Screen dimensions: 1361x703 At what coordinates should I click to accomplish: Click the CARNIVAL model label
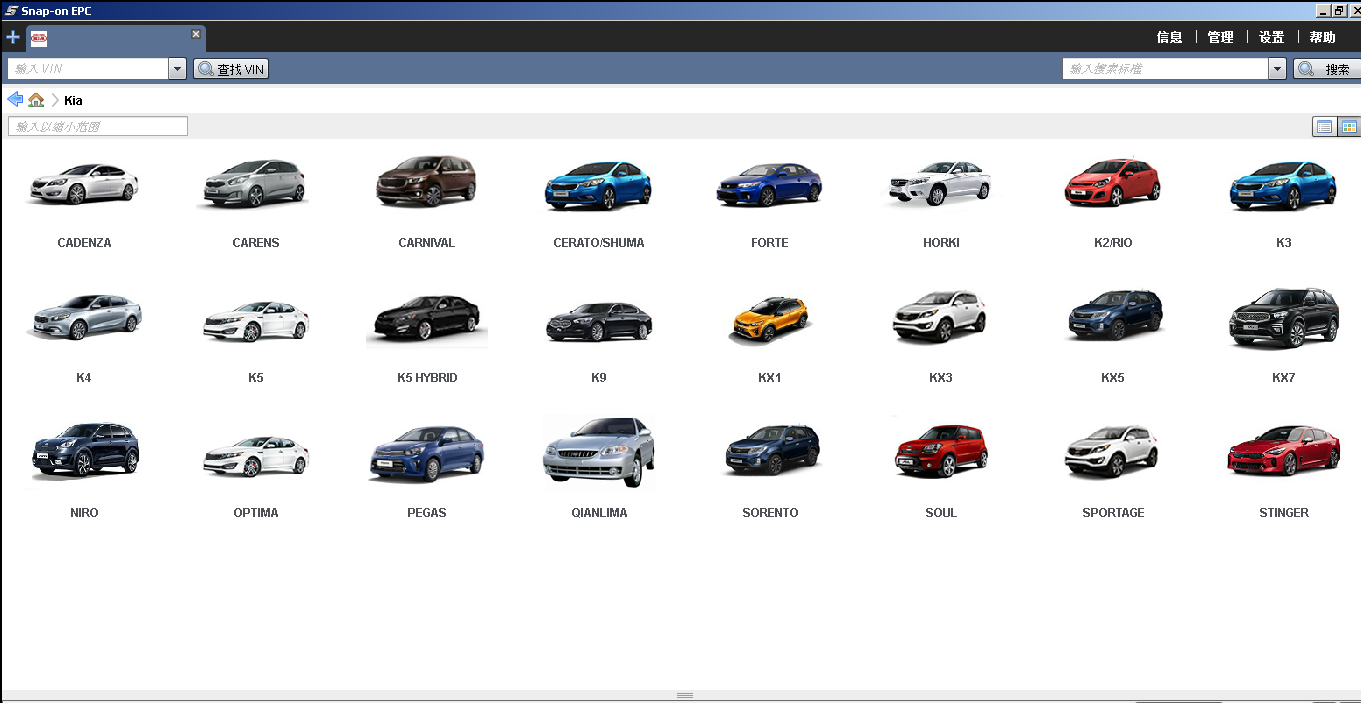[x=427, y=243]
